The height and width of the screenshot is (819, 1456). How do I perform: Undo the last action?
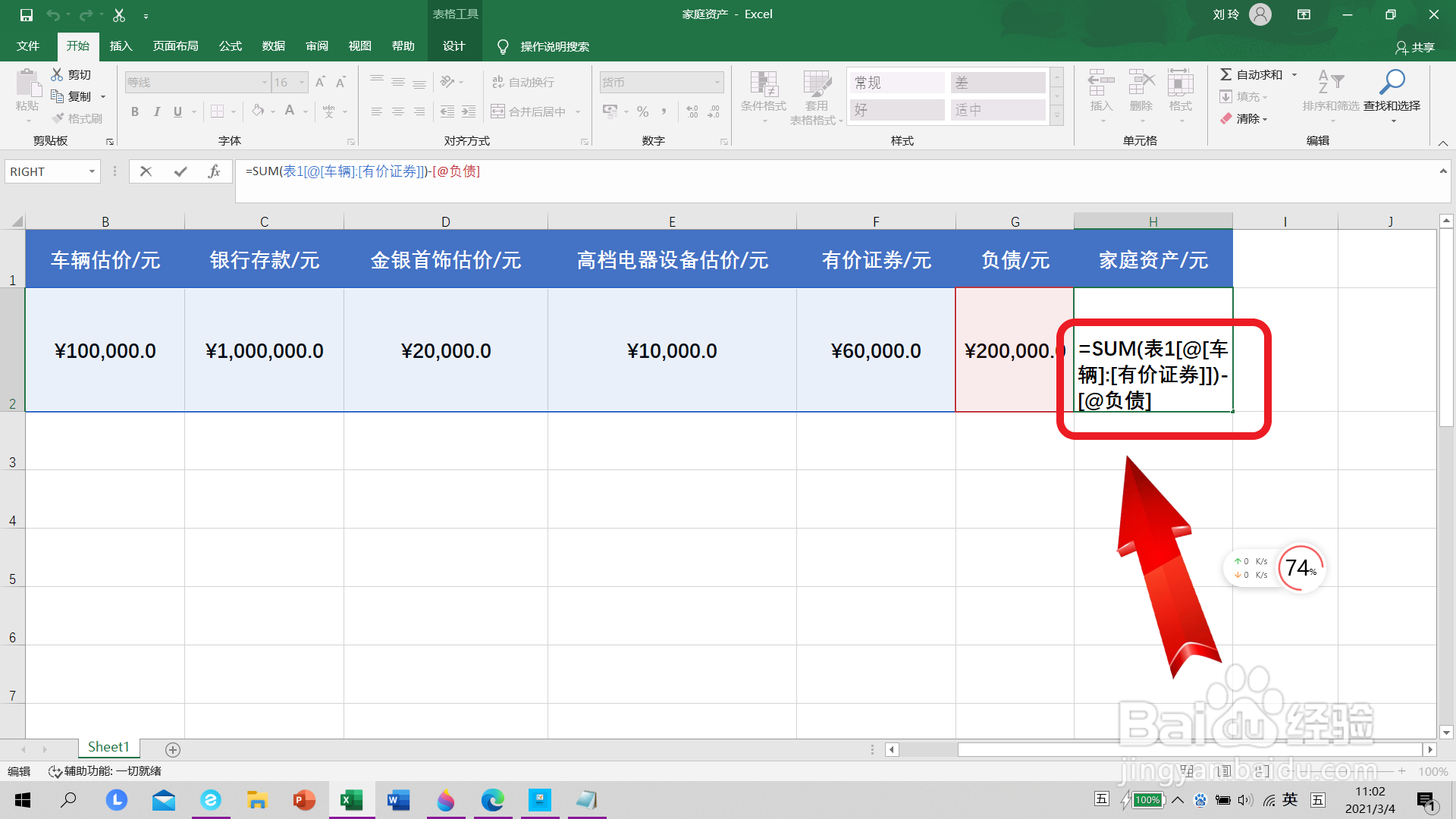click(53, 14)
